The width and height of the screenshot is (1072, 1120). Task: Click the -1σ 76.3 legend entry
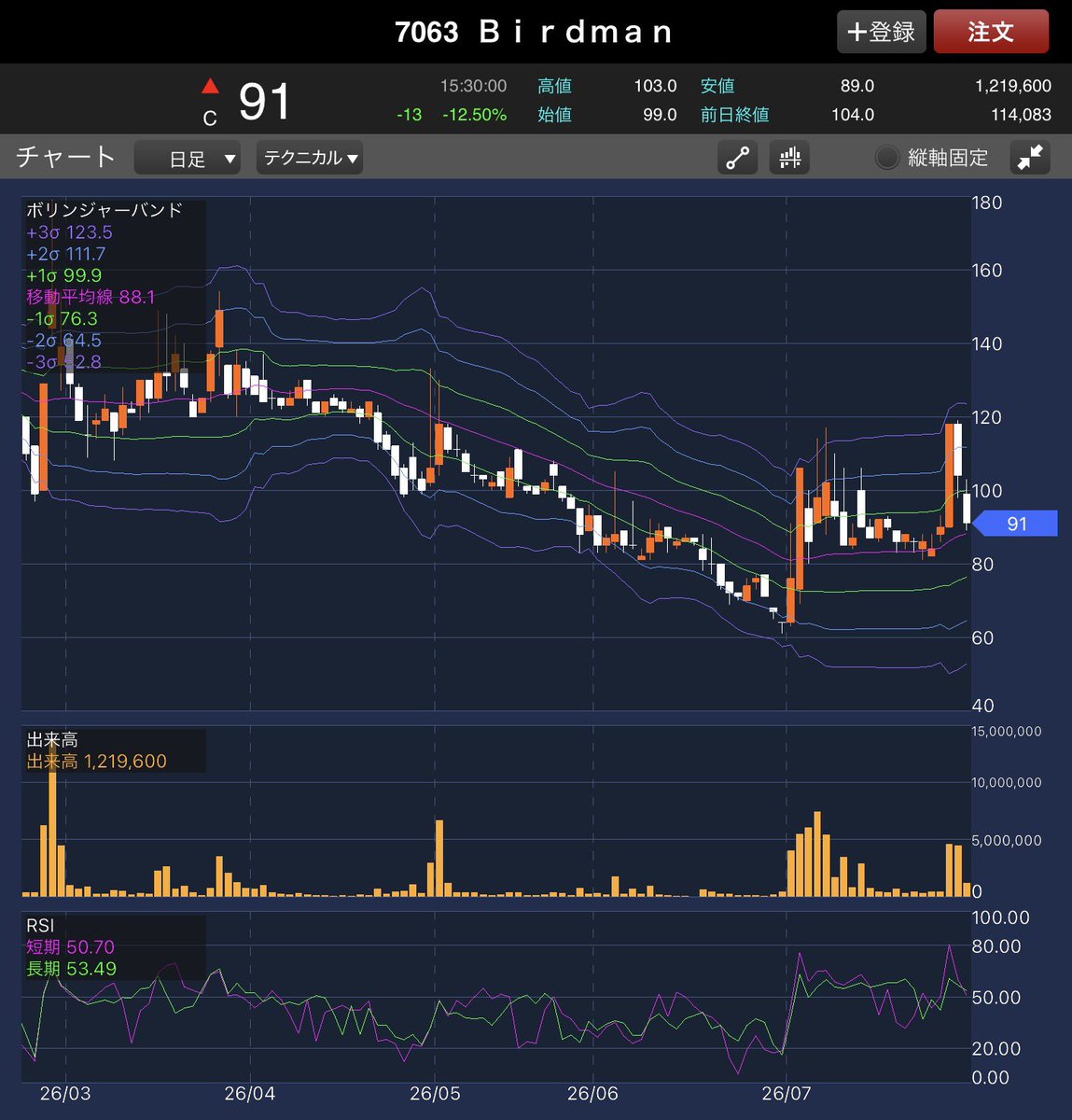pyautogui.click(x=62, y=318)
